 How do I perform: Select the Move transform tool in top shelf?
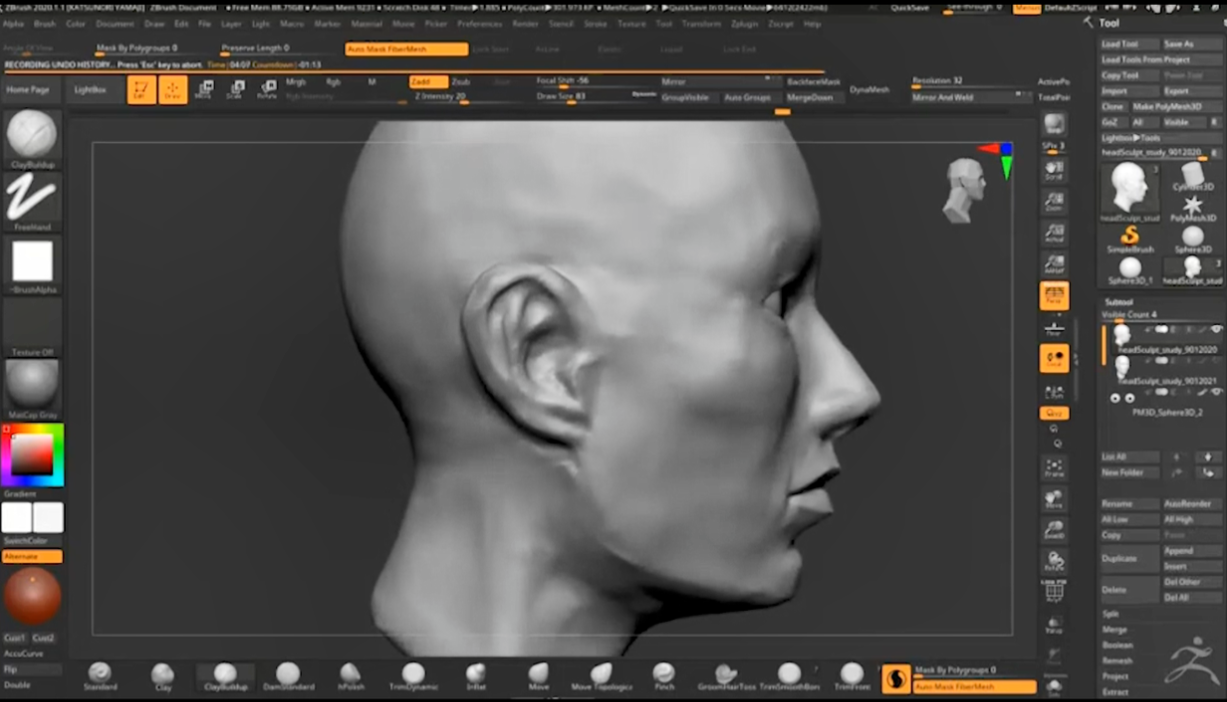204,90
